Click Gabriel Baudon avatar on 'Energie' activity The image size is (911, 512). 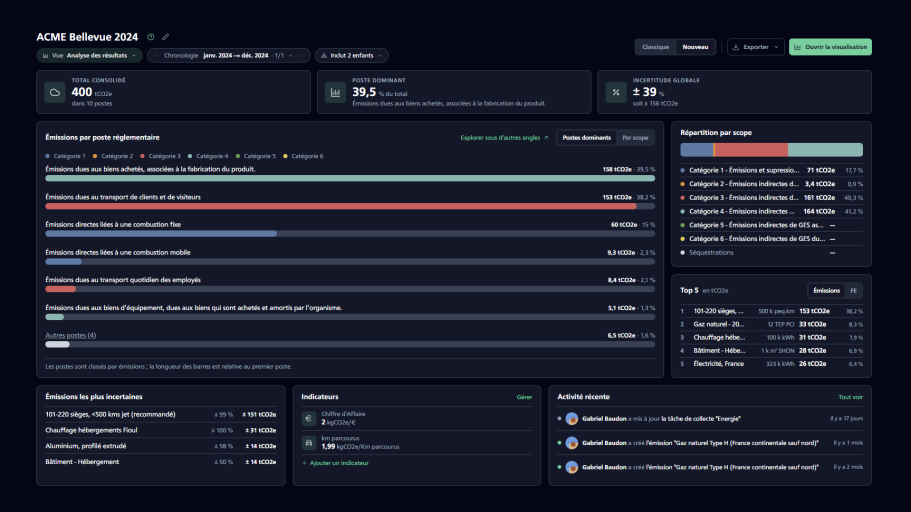pyautogui.click(x=572, y=418)
